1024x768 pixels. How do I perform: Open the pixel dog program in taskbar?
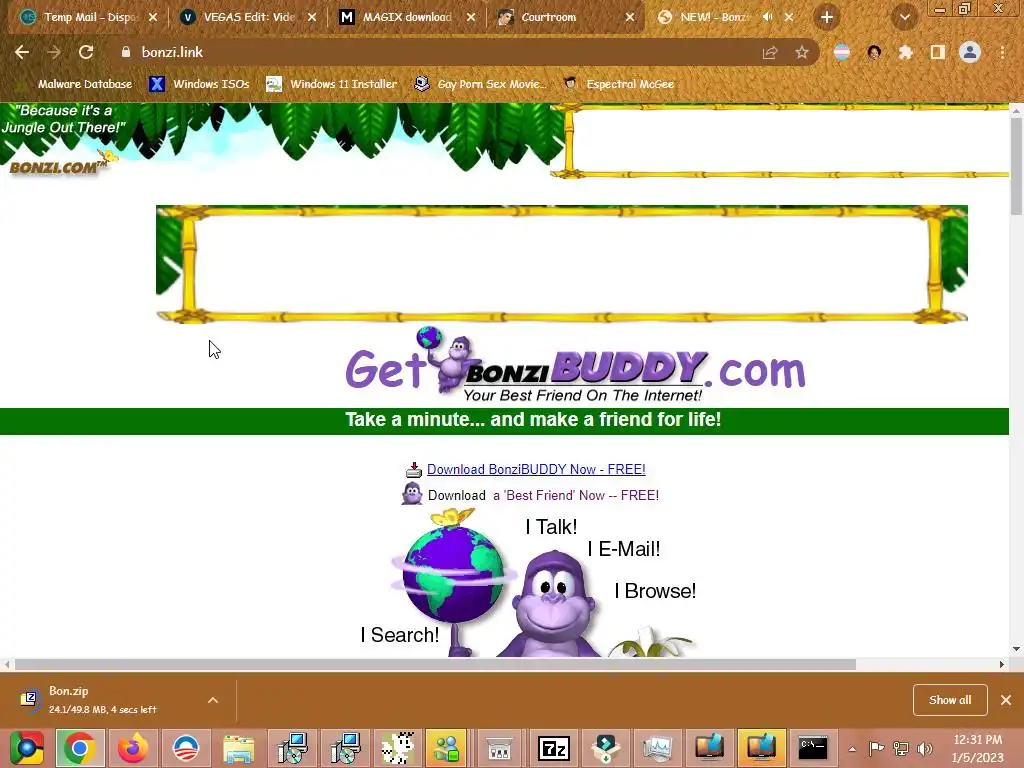click(398, 748)
